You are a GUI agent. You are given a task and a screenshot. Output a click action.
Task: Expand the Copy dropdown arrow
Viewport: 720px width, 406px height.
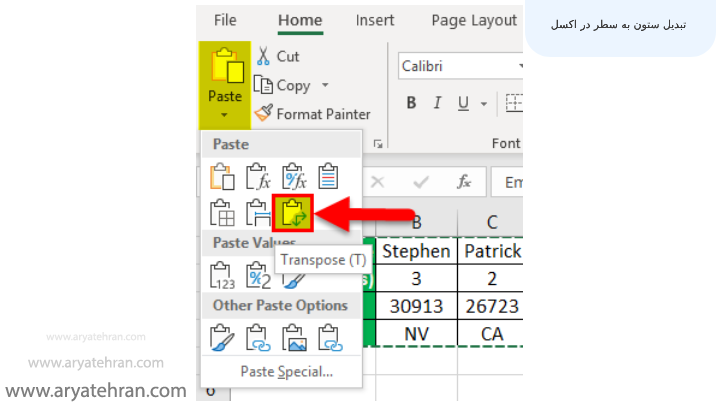coord(325,86)
